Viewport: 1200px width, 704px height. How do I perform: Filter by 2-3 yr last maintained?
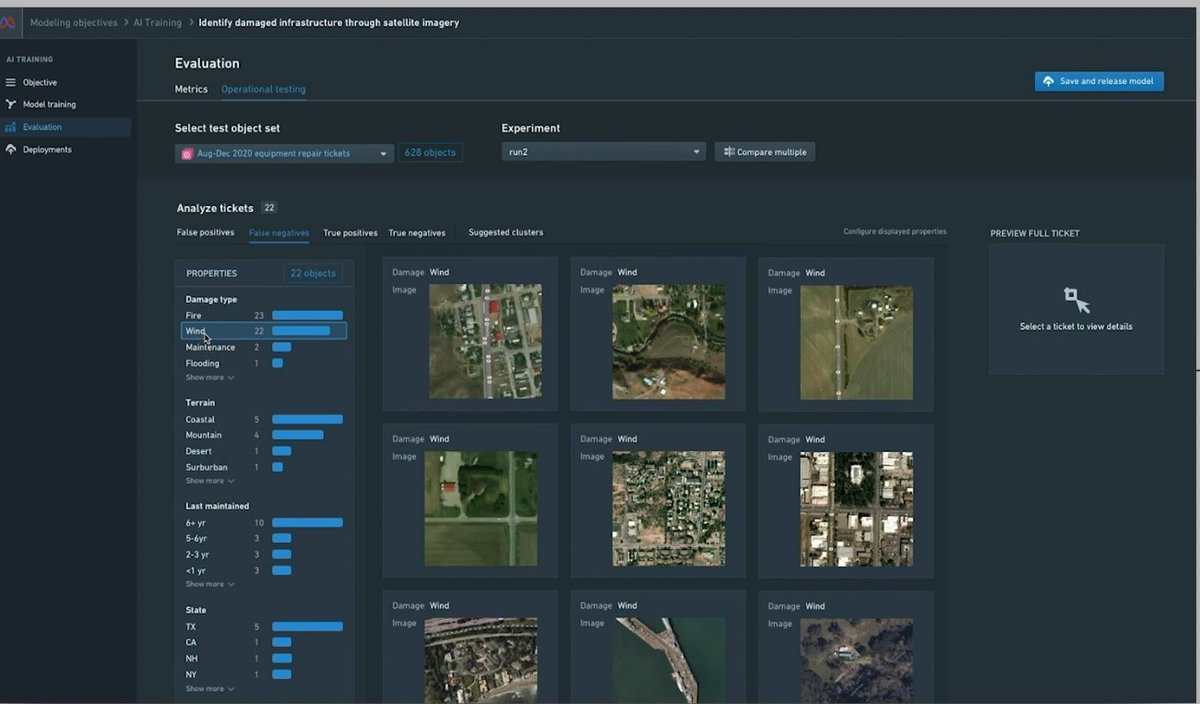(x=264, y=554)
